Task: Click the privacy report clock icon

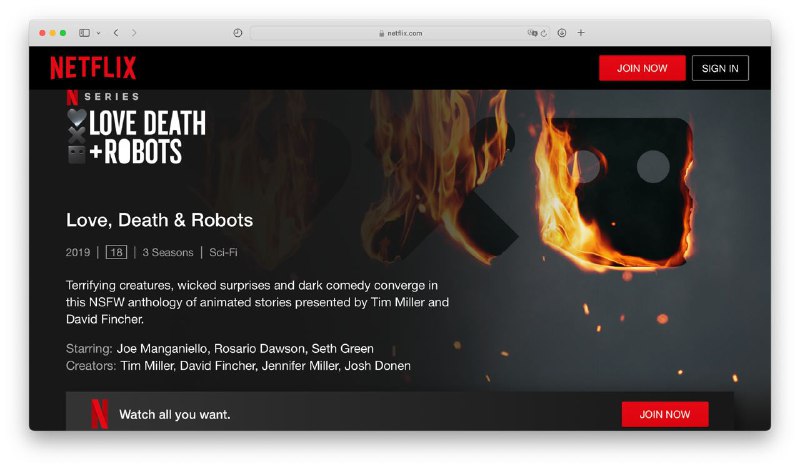Action: [x=238, y=33]
